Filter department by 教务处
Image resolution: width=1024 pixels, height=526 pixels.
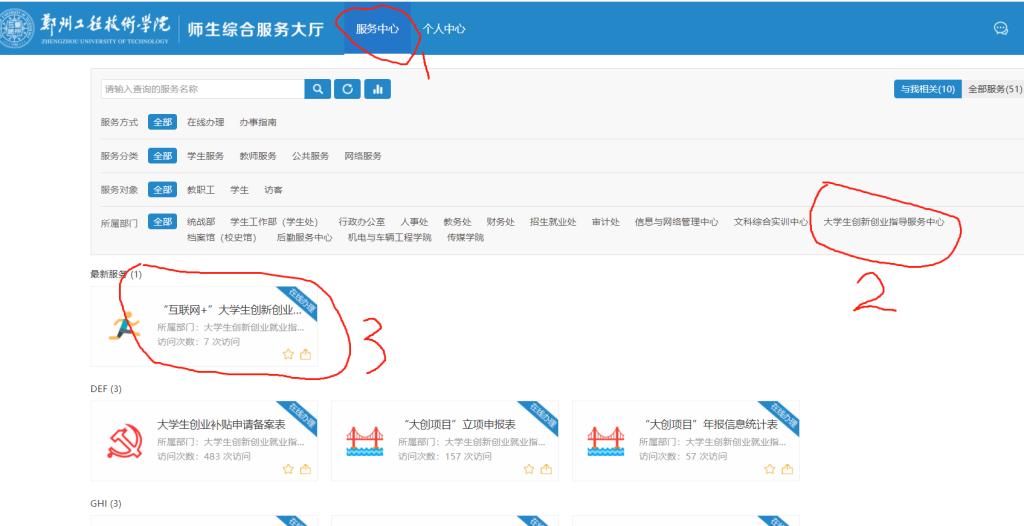457,222
